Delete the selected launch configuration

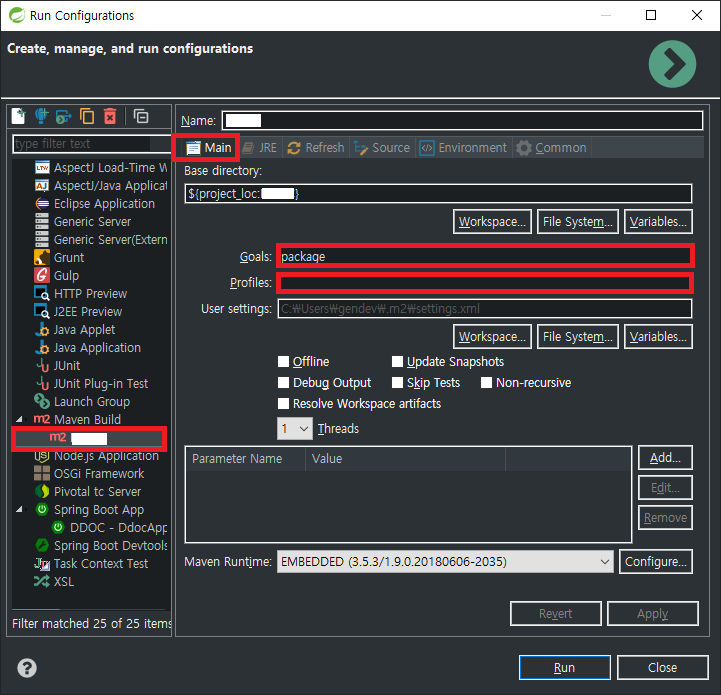(110, 116)
